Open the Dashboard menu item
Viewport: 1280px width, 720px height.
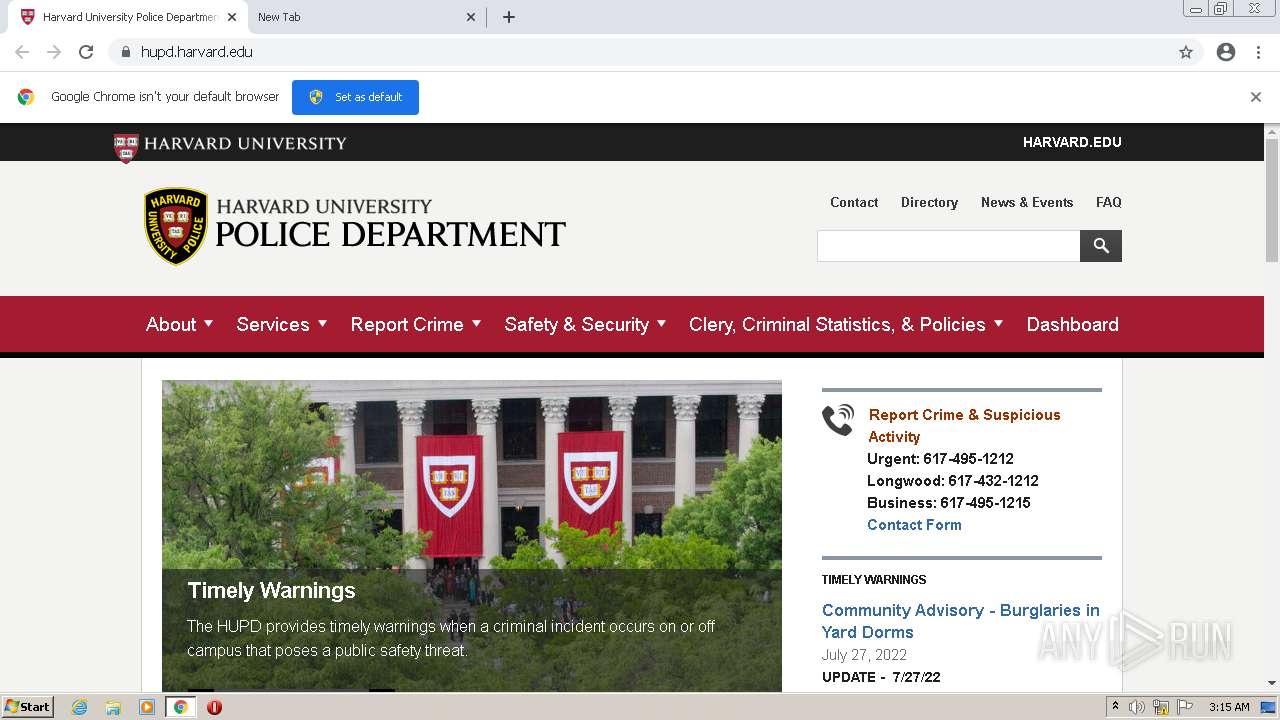pos(1072,324)
